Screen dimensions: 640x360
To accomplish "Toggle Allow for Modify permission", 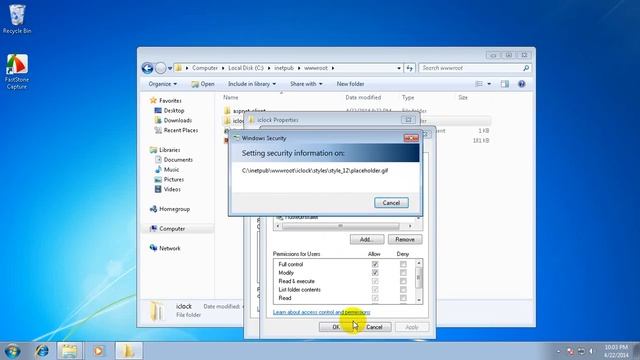I will [375, 273].
